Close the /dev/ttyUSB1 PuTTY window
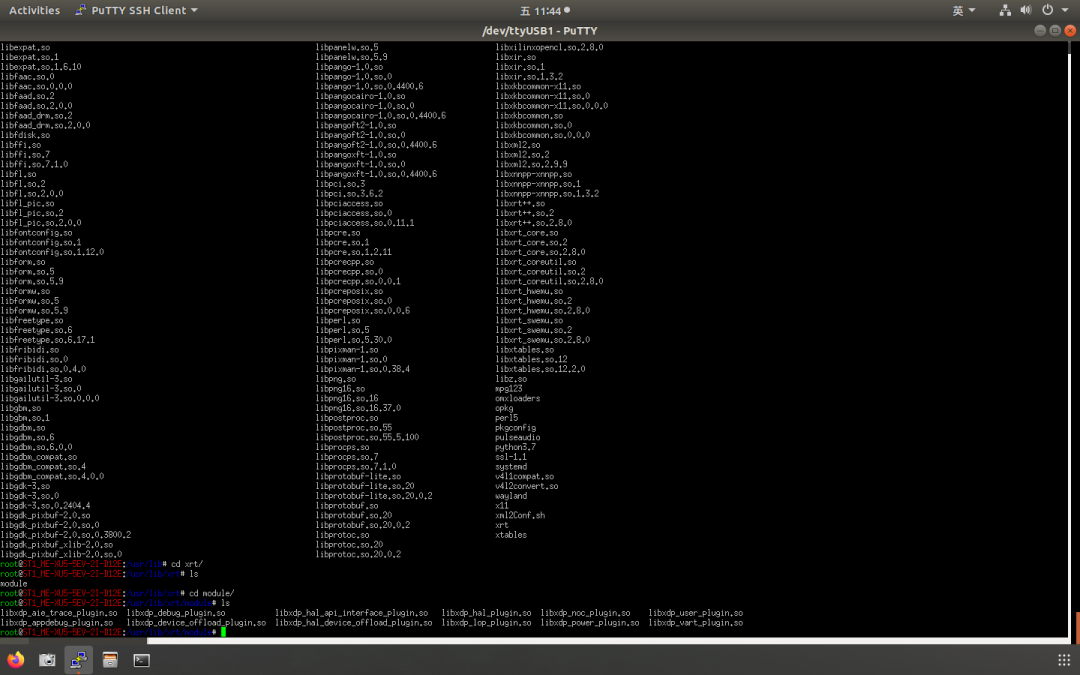Viewport: 1080px width, 675px height. click(x=1070, y=30)
